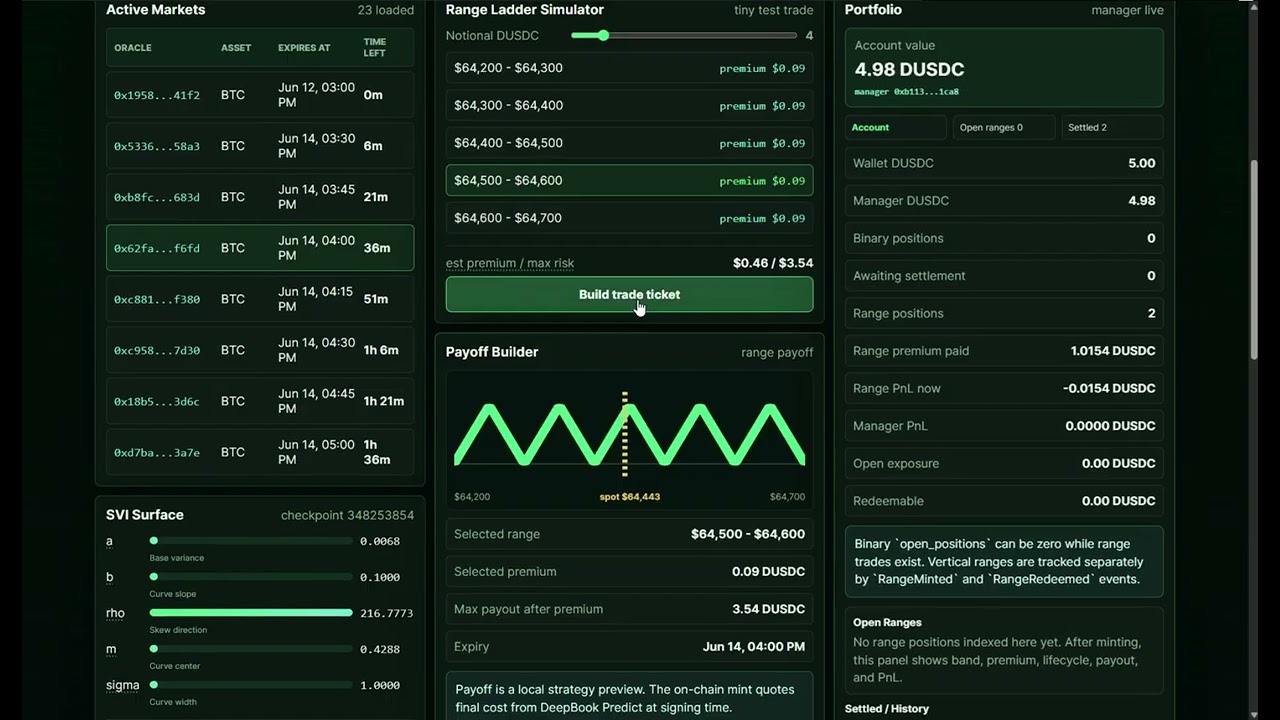The image size is (1280, 720).
Task: Click the Range PnL now value -0.0154 DUSDC
Action: coord(1109,388)
